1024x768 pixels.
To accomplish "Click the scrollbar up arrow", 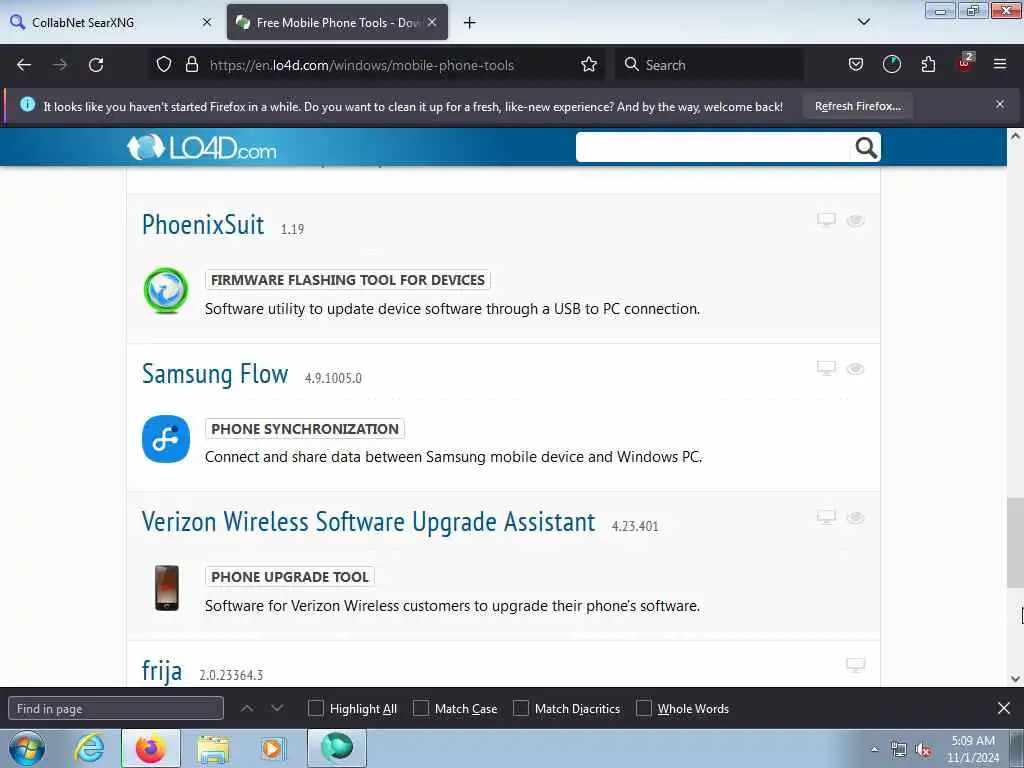I will (x=1015, y=136).
